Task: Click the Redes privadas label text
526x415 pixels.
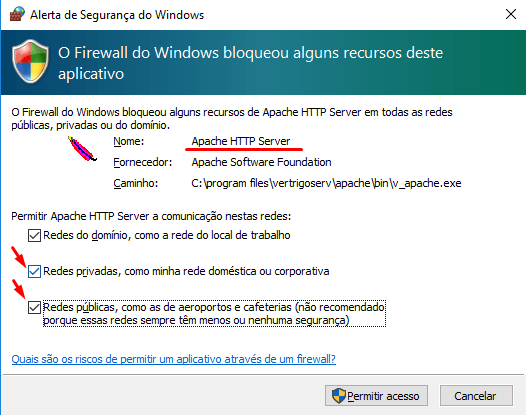Action: pos(186,271)
